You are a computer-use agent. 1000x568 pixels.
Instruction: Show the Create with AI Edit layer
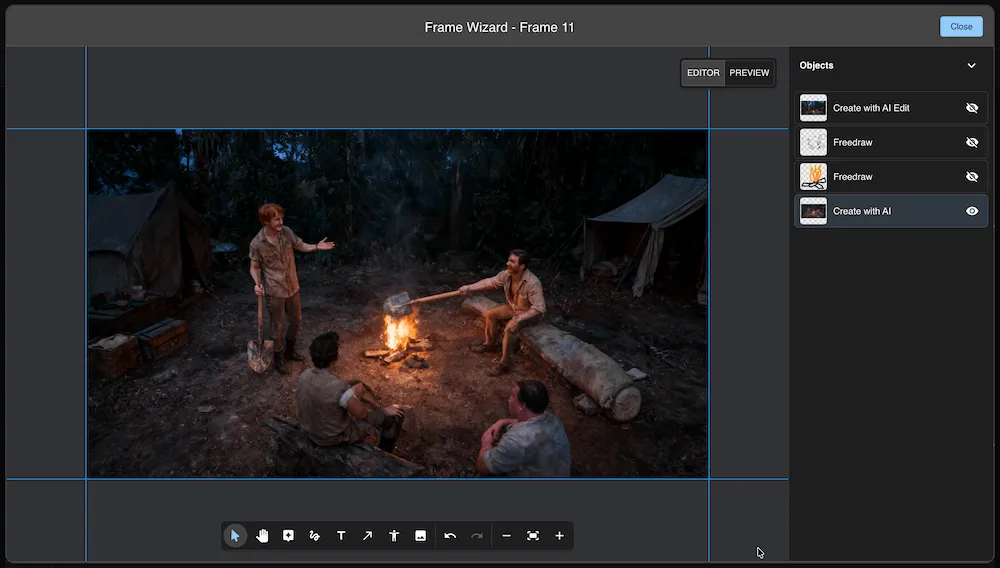(x=972, y=108)
